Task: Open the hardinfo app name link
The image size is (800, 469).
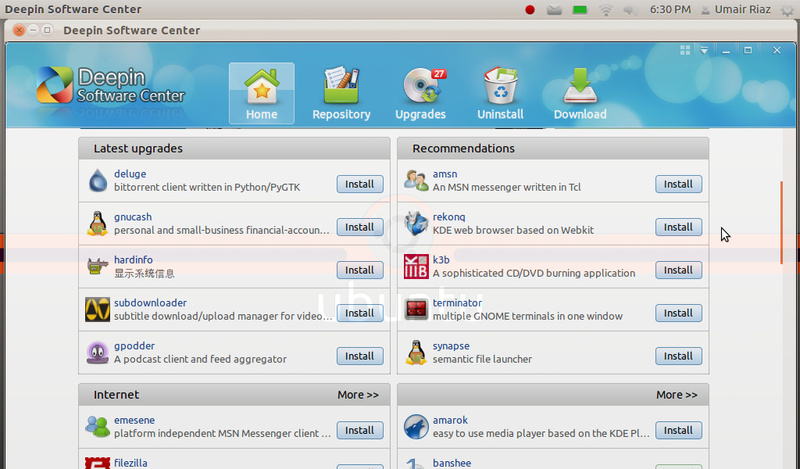Action: [133, 260]
